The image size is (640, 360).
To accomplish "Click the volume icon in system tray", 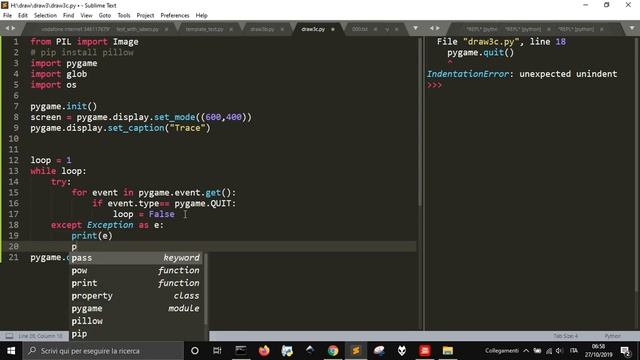I will 559,351.
